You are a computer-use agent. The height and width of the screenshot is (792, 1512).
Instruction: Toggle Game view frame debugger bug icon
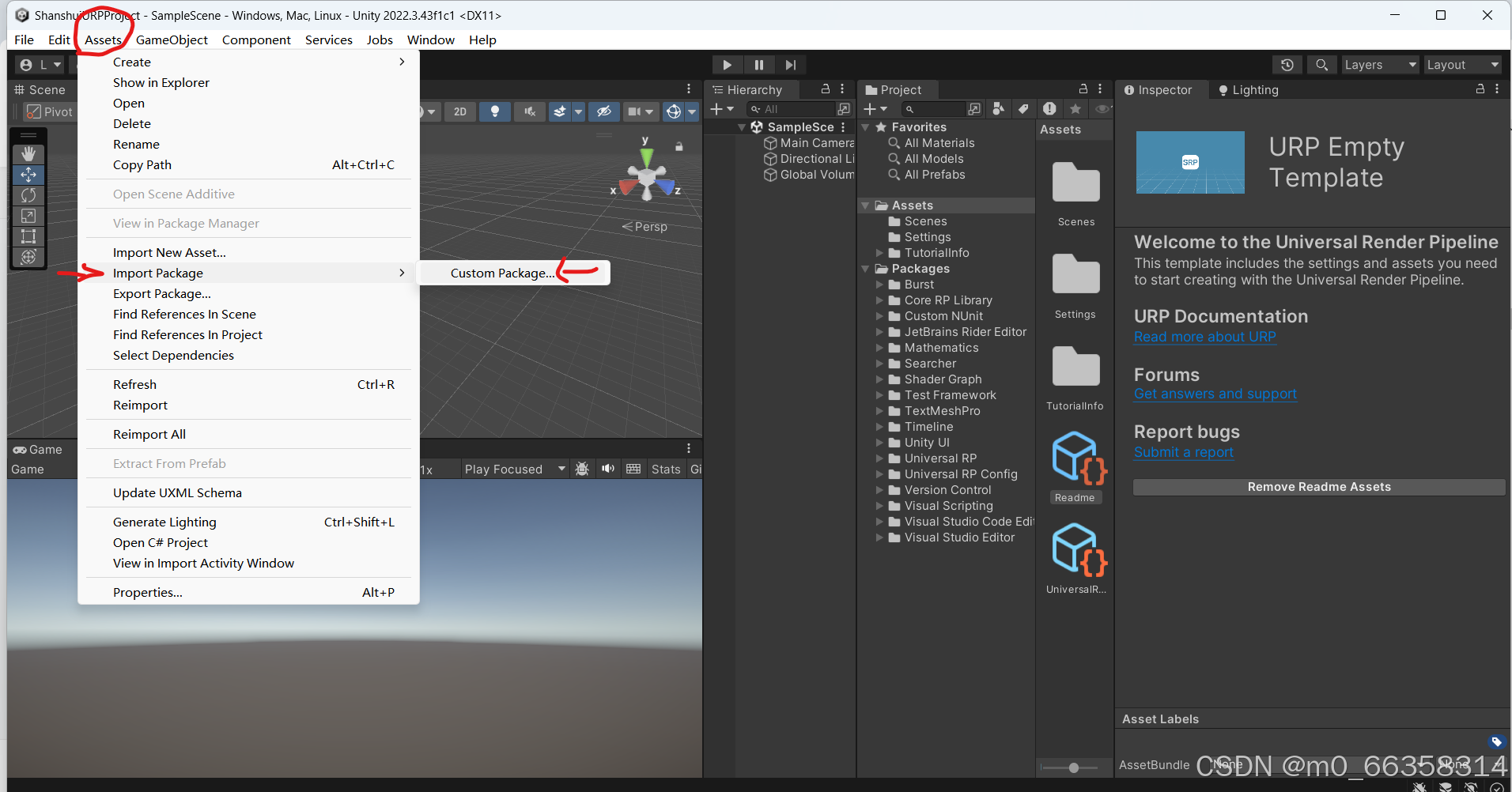tap(582, 469)
